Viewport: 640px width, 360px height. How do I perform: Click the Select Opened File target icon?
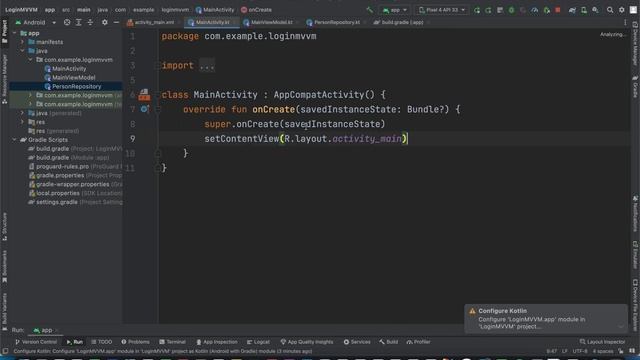[x=67, y=22]
